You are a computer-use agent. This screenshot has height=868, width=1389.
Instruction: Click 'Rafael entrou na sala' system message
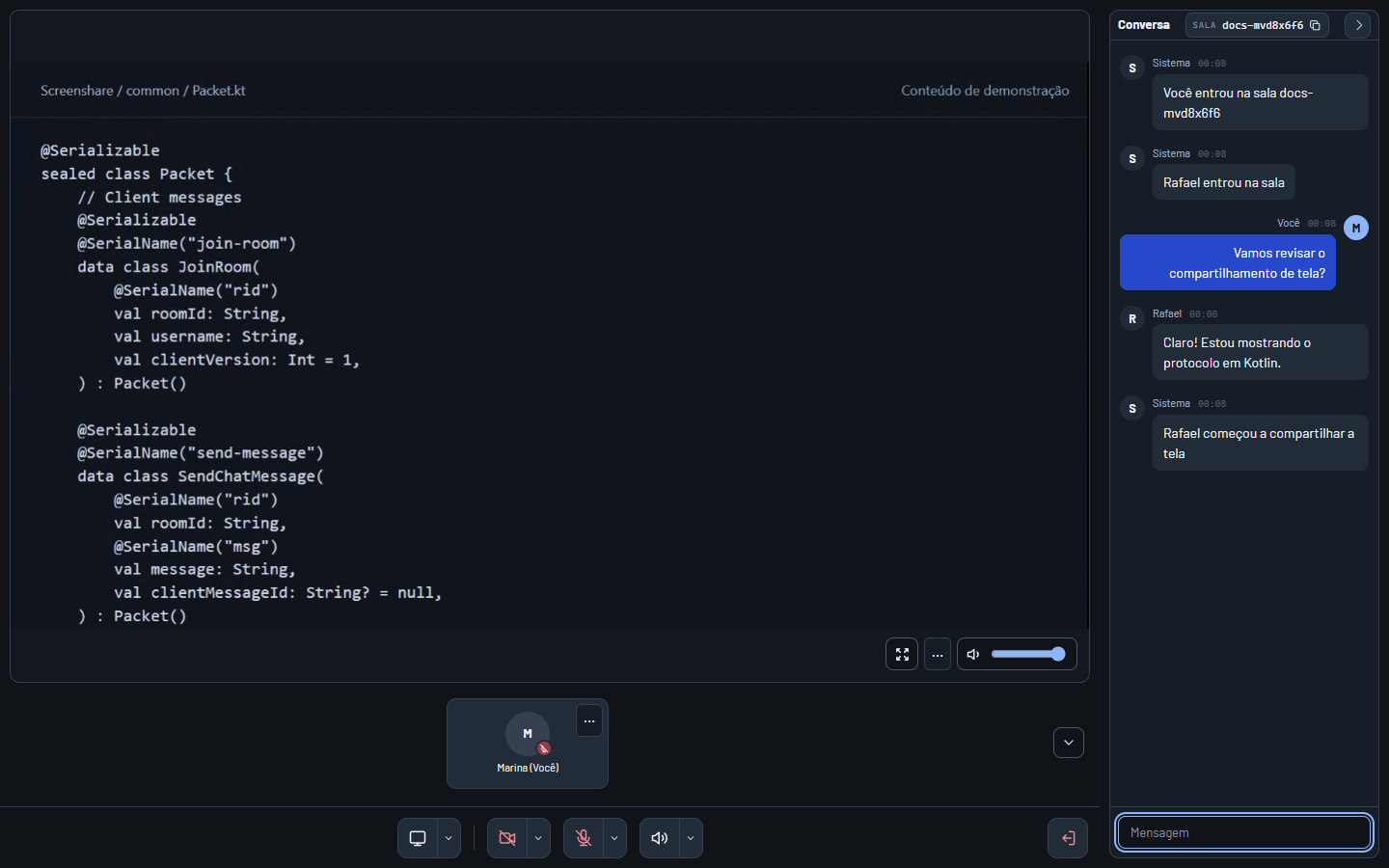1224,182
